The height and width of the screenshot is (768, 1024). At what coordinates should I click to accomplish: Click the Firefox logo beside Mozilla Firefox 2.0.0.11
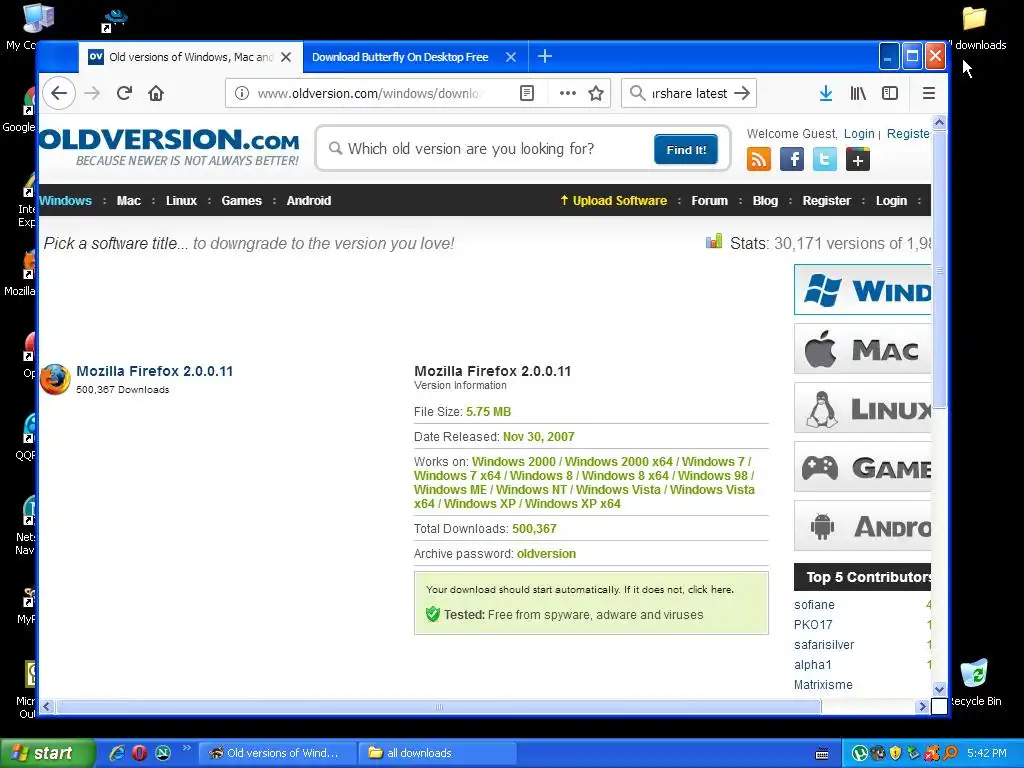[56, 379]
